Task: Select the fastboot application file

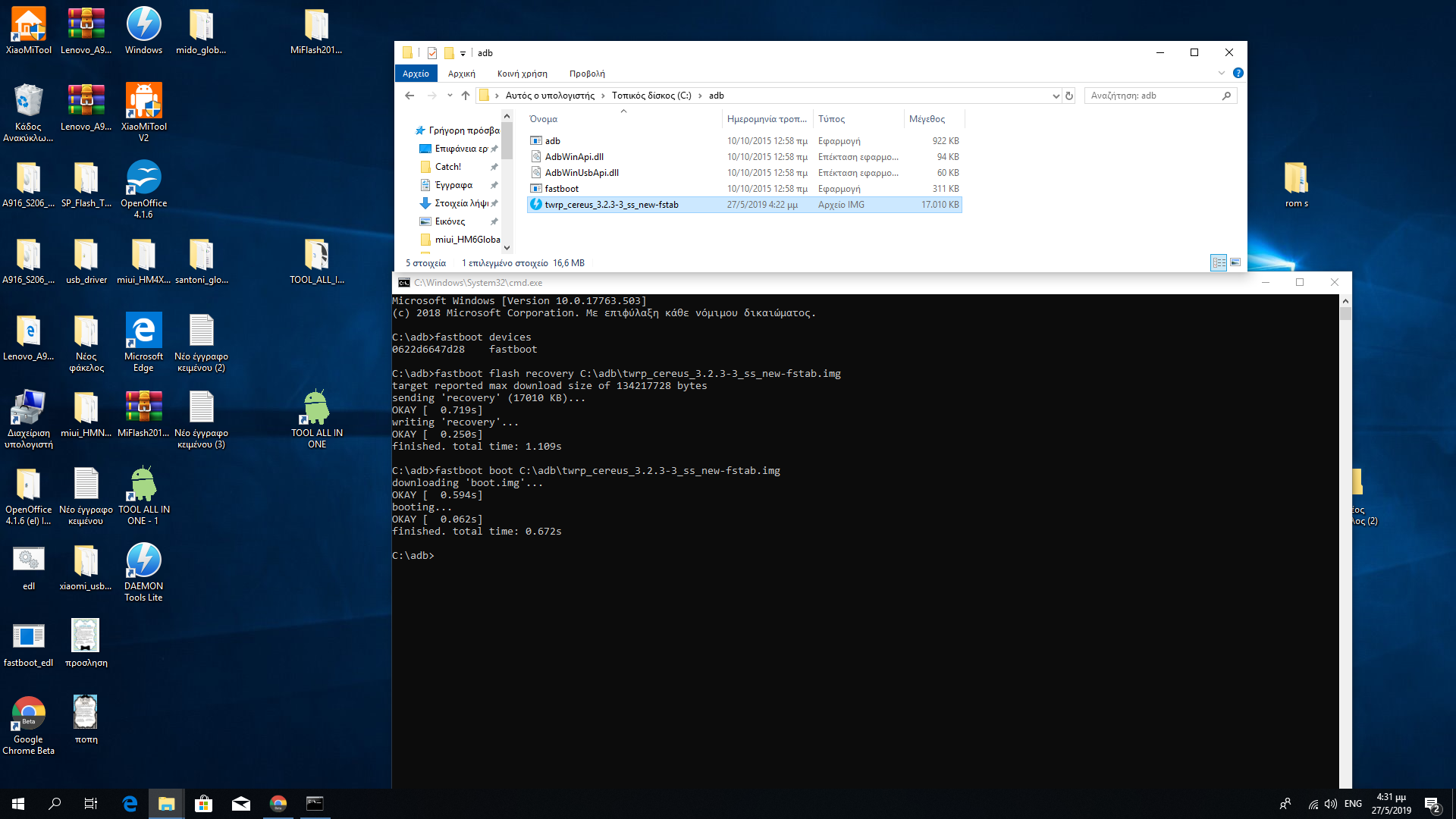Action: click(x=561, y=189)
